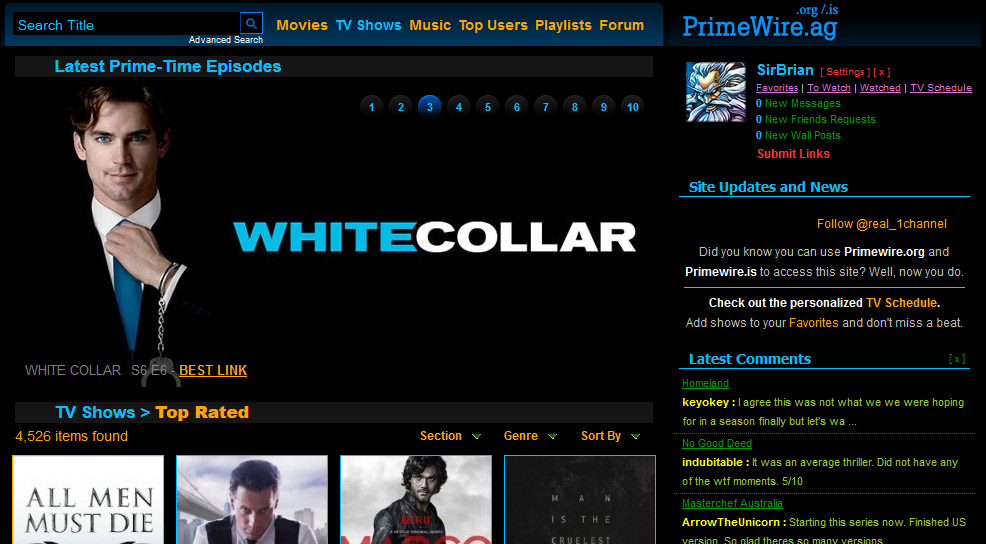View Top Users page
Viewport: 986px width, 544px height.
tap(493, 25)
